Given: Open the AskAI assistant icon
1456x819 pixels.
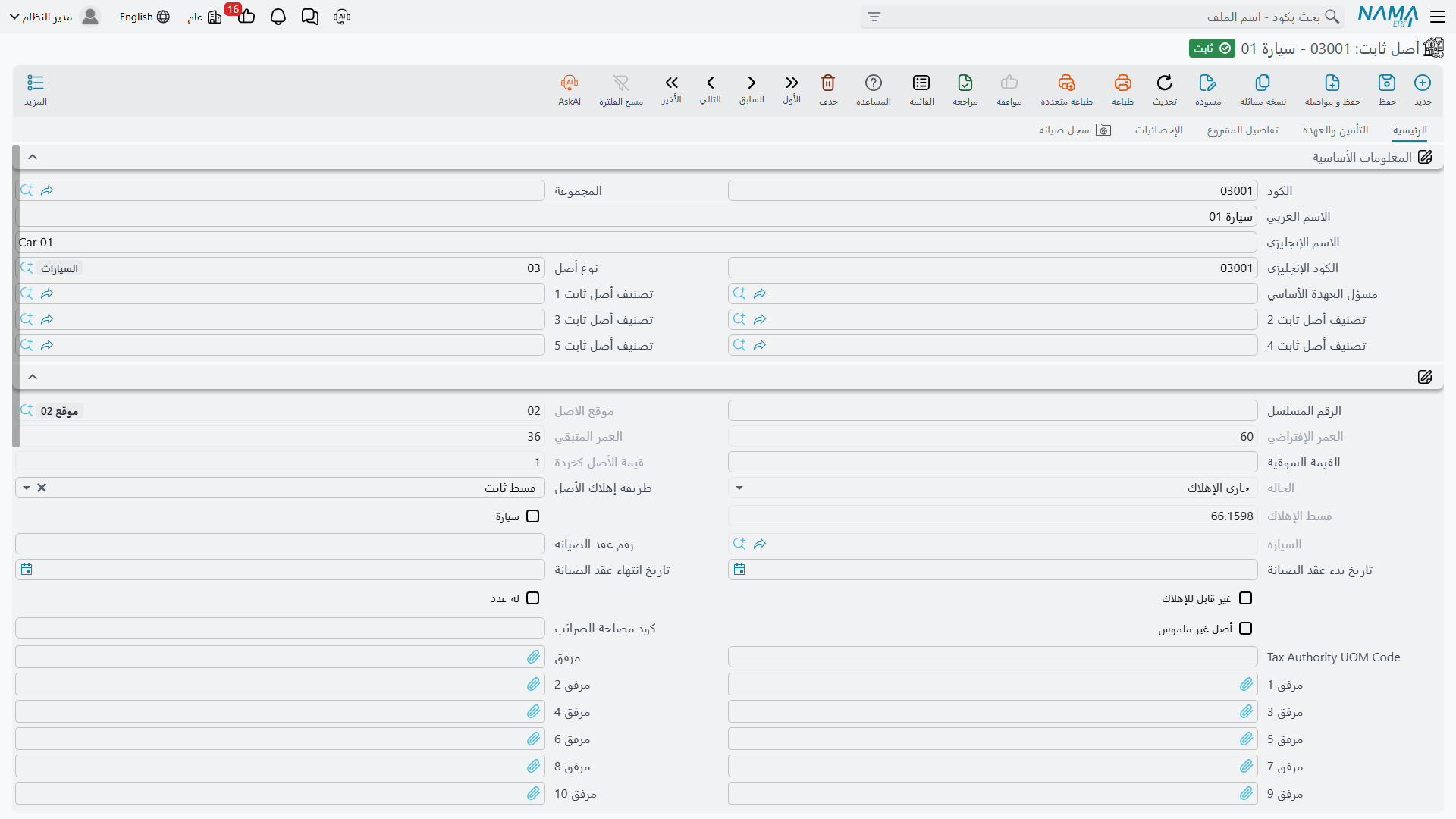Looking at the screenshot, I should click(570, 83).
